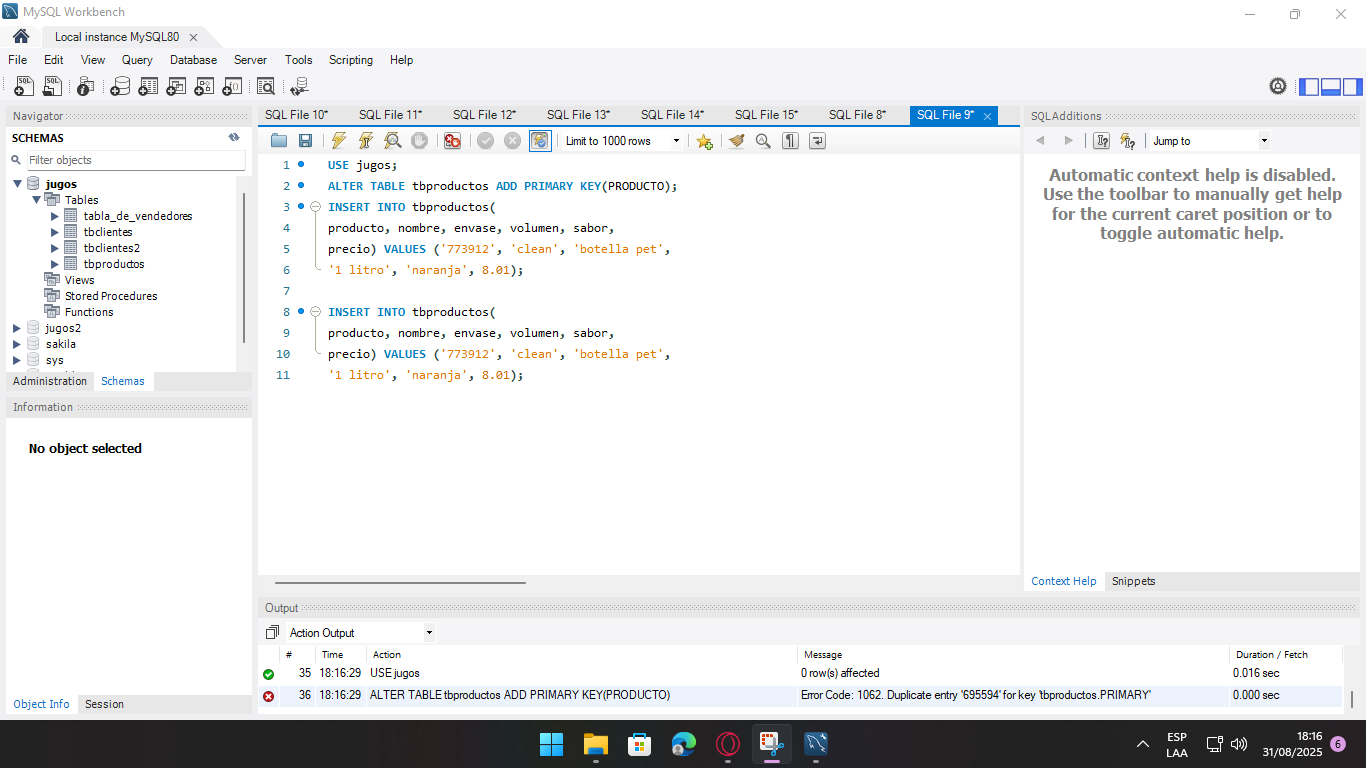Go to Workbench home screen icon
The height and width of the screenshot is (768, 1366).
(21, 37)
